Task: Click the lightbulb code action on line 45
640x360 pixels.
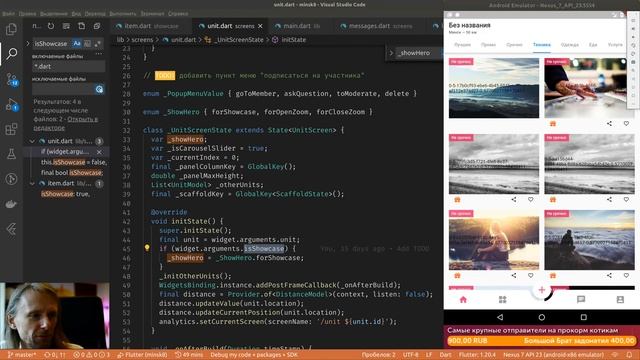Action: coord(147,248)
